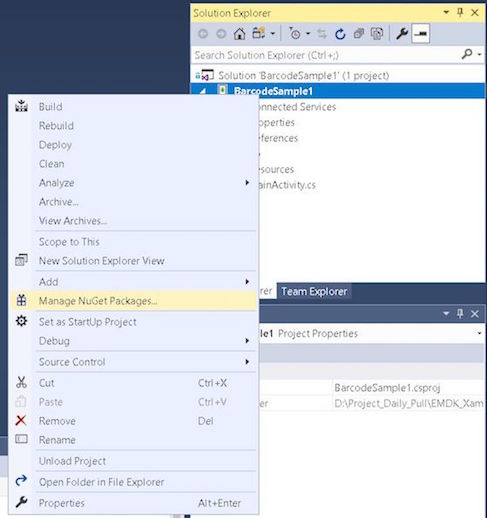Open Solution Explorer window position dropdown
The image size is (487, 518).
[446, 13]
